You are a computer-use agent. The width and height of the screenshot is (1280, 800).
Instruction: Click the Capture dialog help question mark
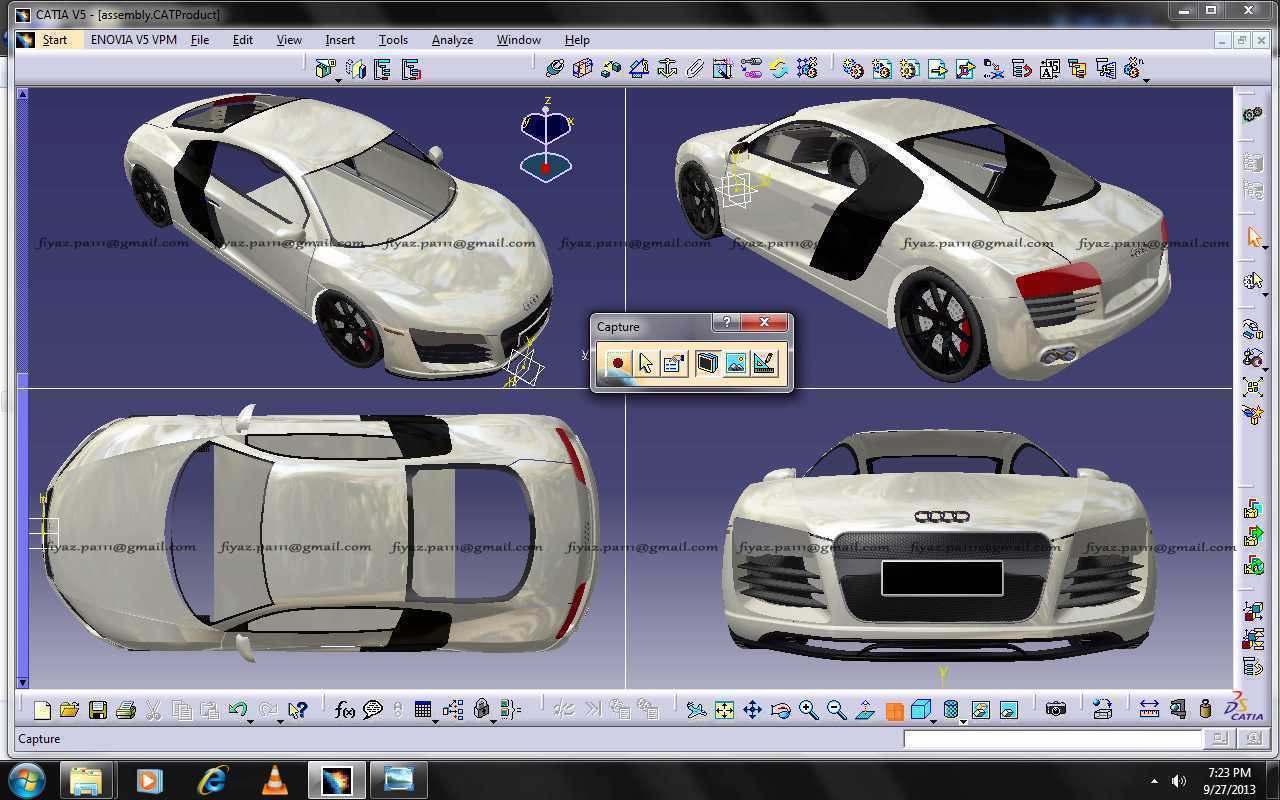point(727,322)
